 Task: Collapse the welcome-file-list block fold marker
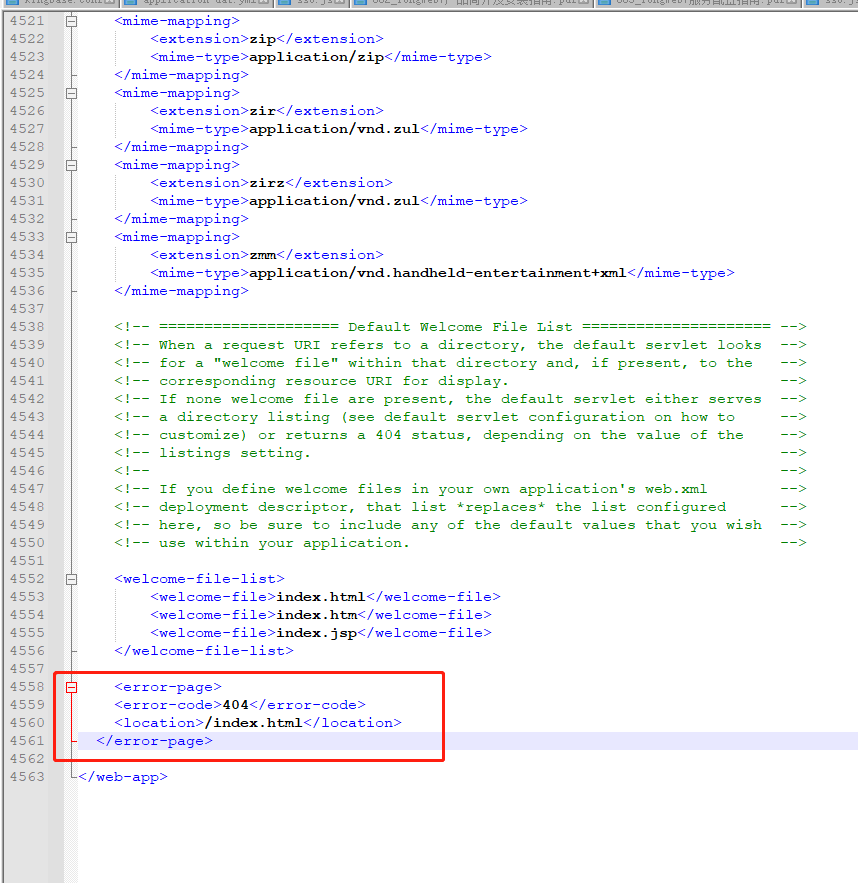(x=71, y=579)
